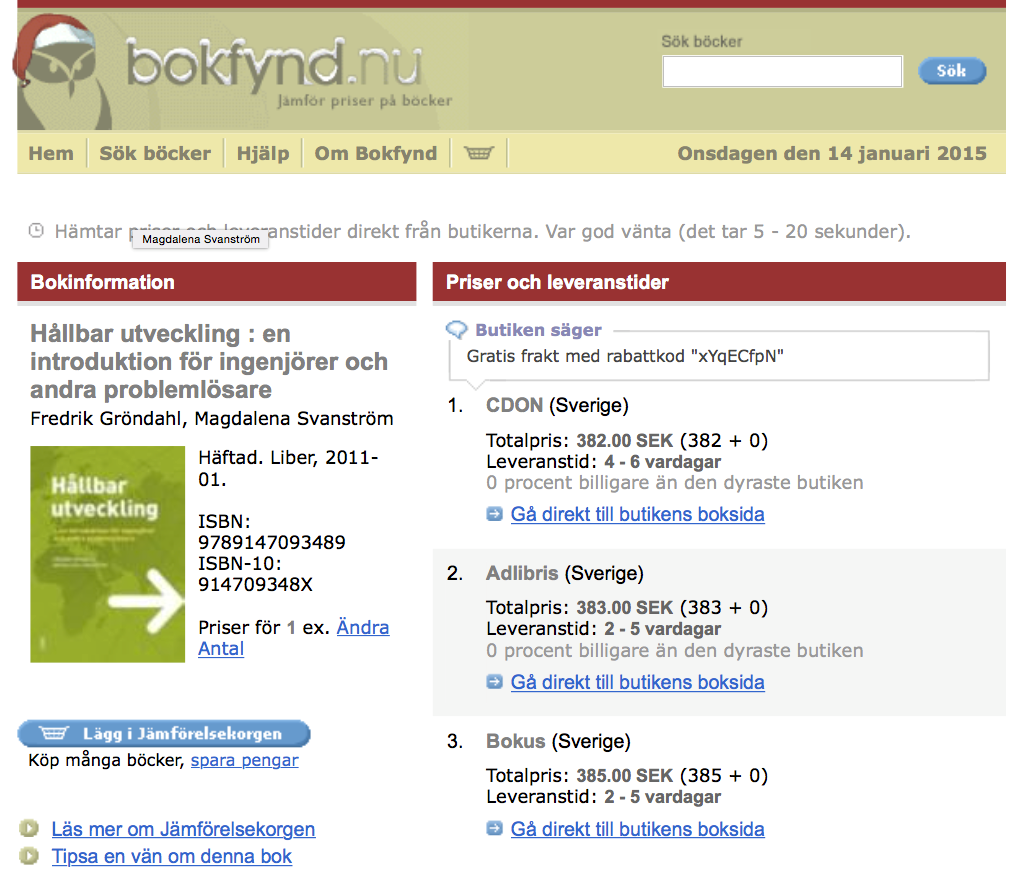
Task: Click arrow icon beside CDON store link
Action: 495,514
